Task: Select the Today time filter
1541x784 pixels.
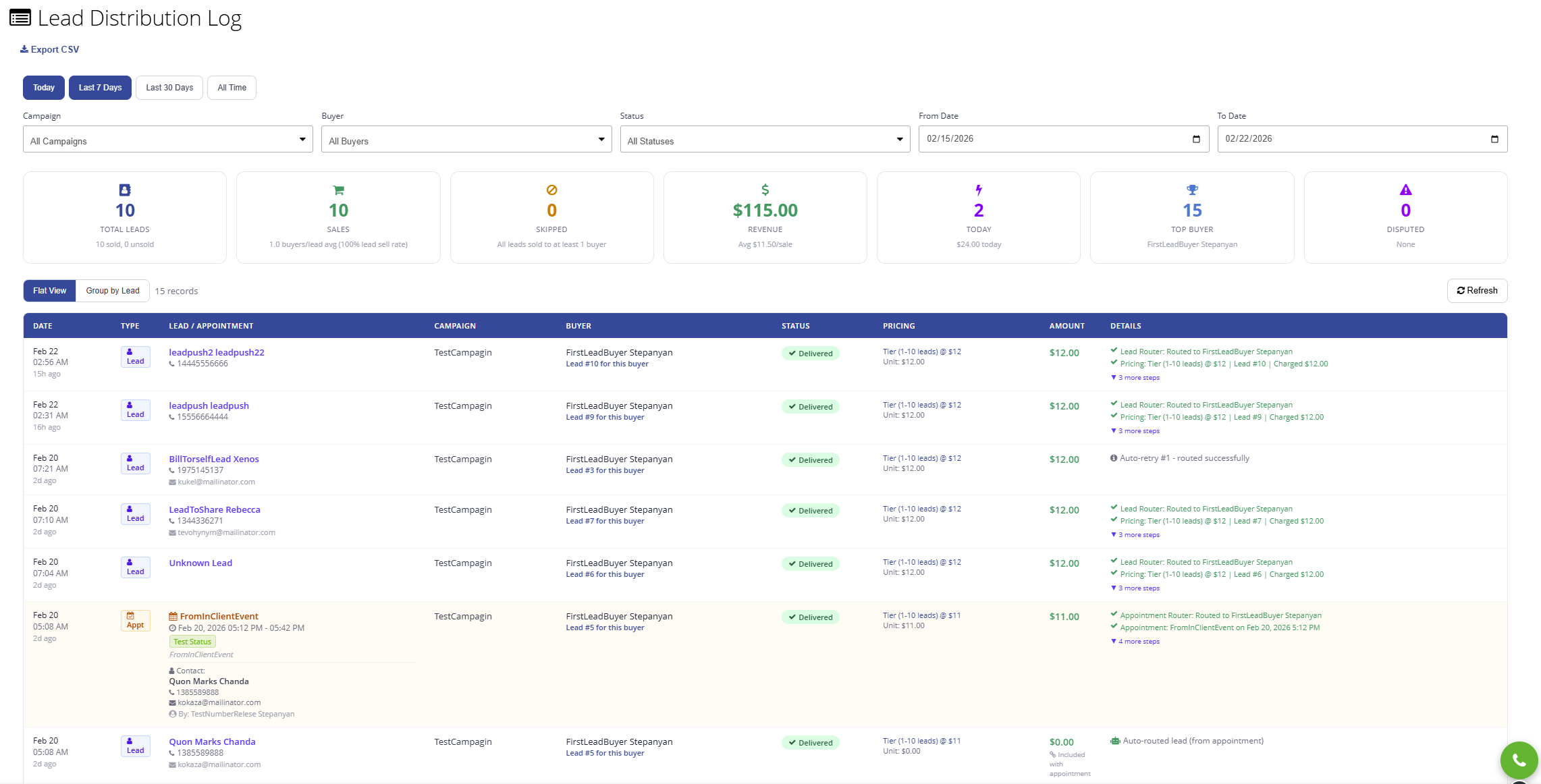Action: click(43, 87)
